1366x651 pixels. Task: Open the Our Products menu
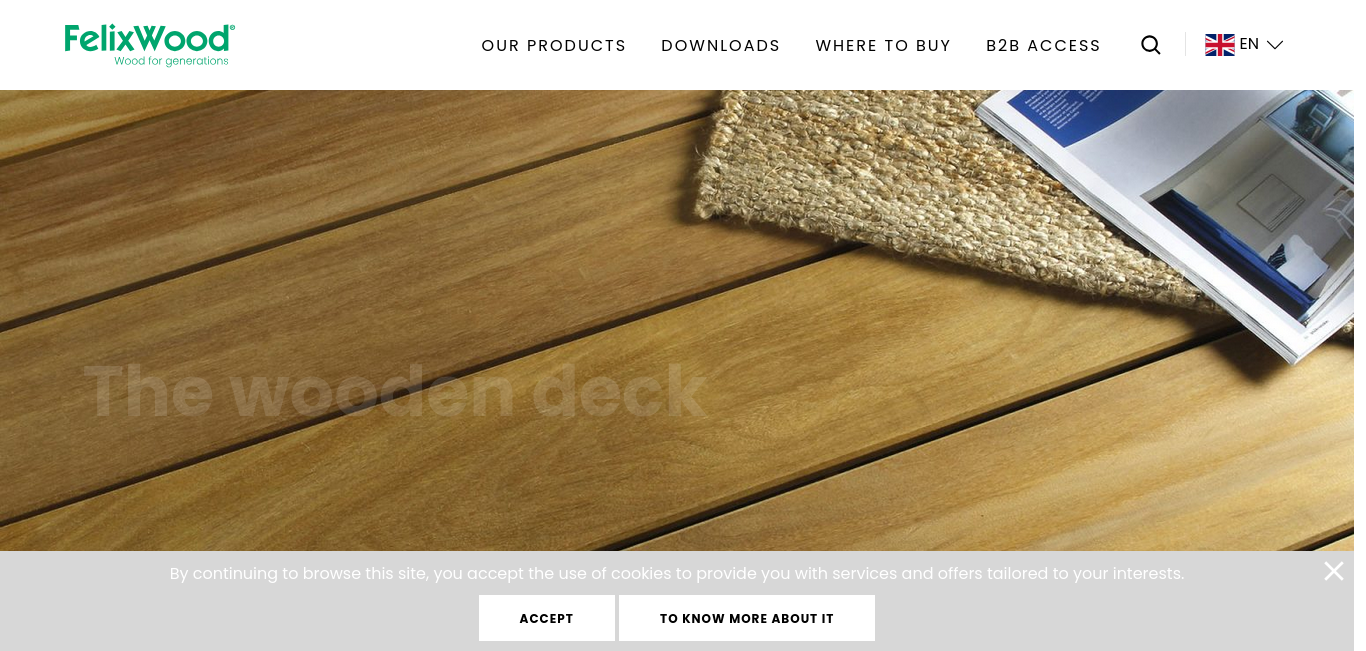coord(554,46)
